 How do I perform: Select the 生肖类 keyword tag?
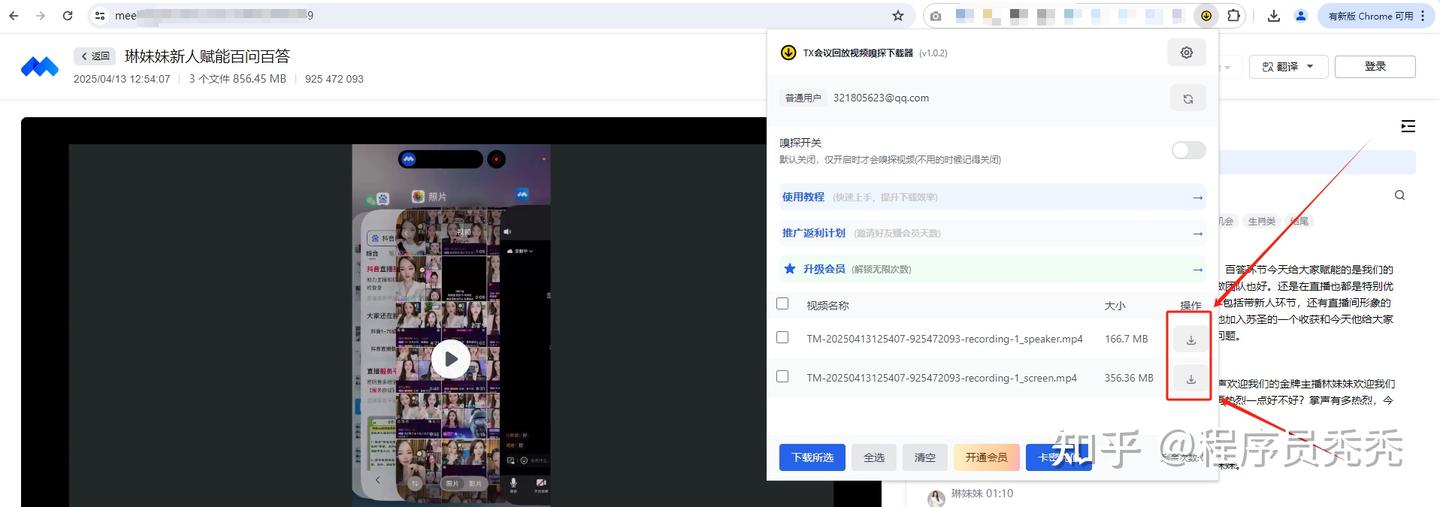[x=1261, y=221]
